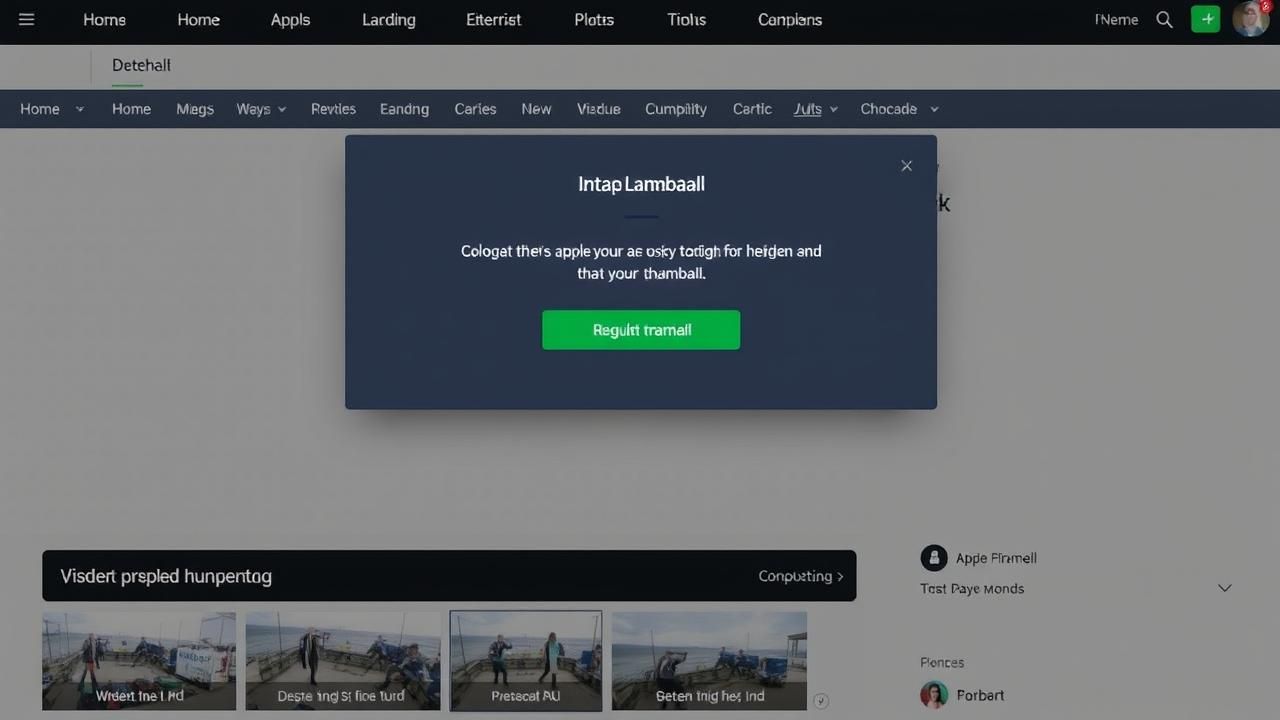1280x720 pixels.
Task: Open Forbart's avatar icon
Action: tap(933, 695)
